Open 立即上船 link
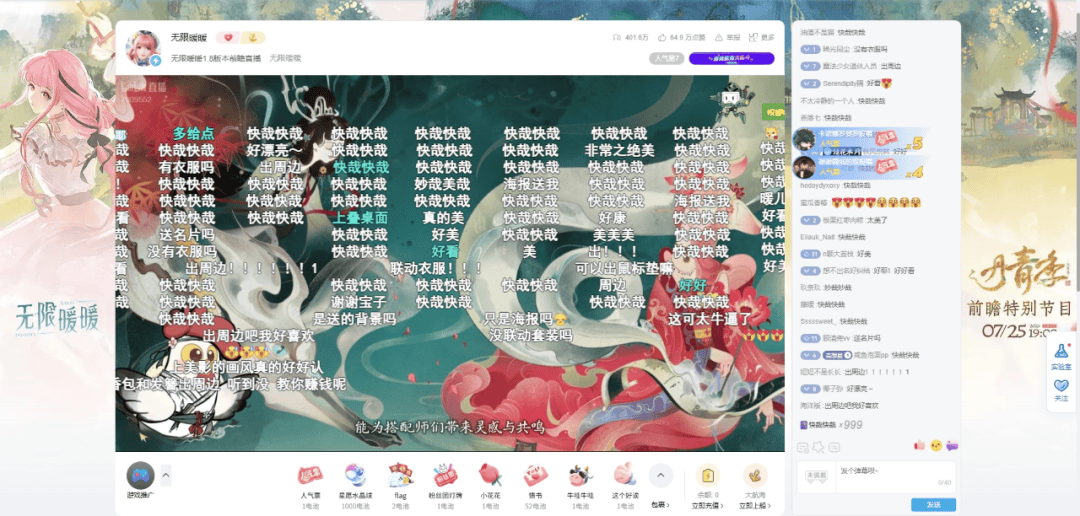This screenshot has width=1080, height=516. pyautogui.click(x=755, y=506)
